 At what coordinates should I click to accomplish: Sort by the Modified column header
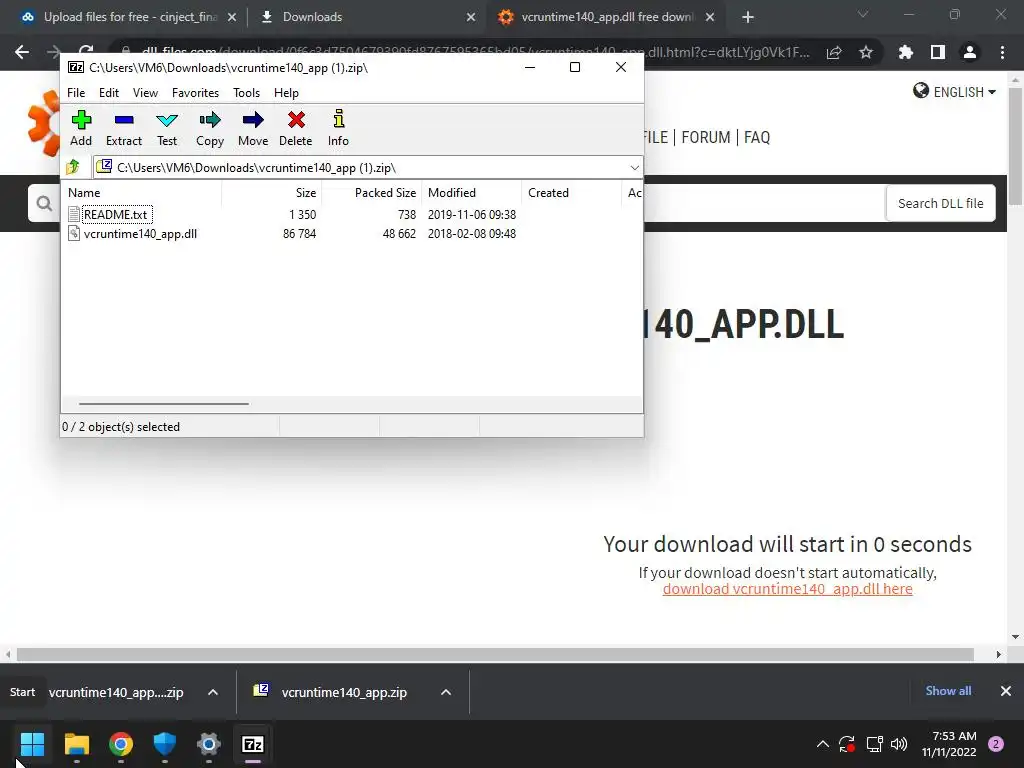point(452,193)
